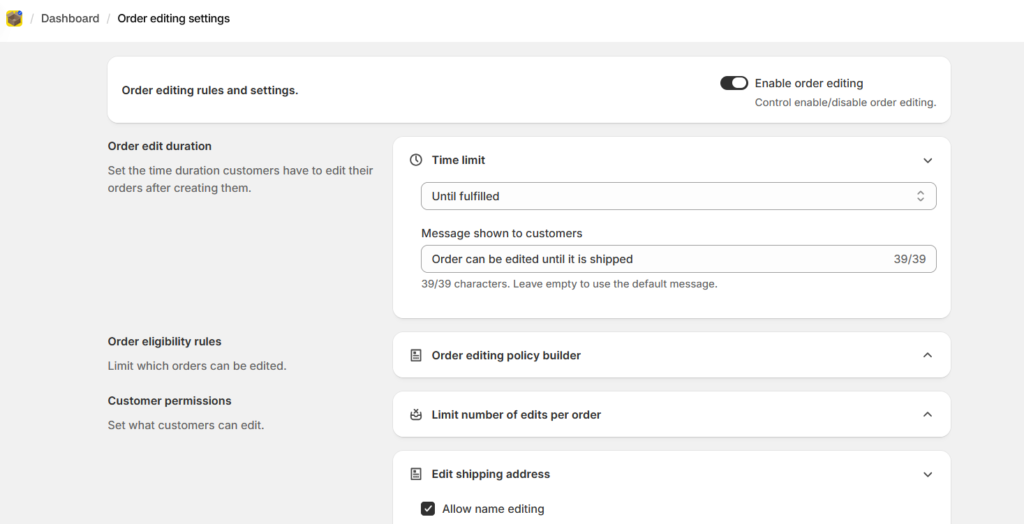Click the Message shown to customers field

(x=679, y=259)
